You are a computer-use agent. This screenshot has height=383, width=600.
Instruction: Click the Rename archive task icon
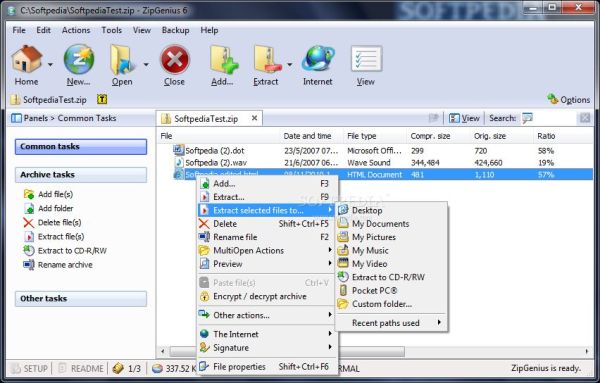click(x=29, y=265)
